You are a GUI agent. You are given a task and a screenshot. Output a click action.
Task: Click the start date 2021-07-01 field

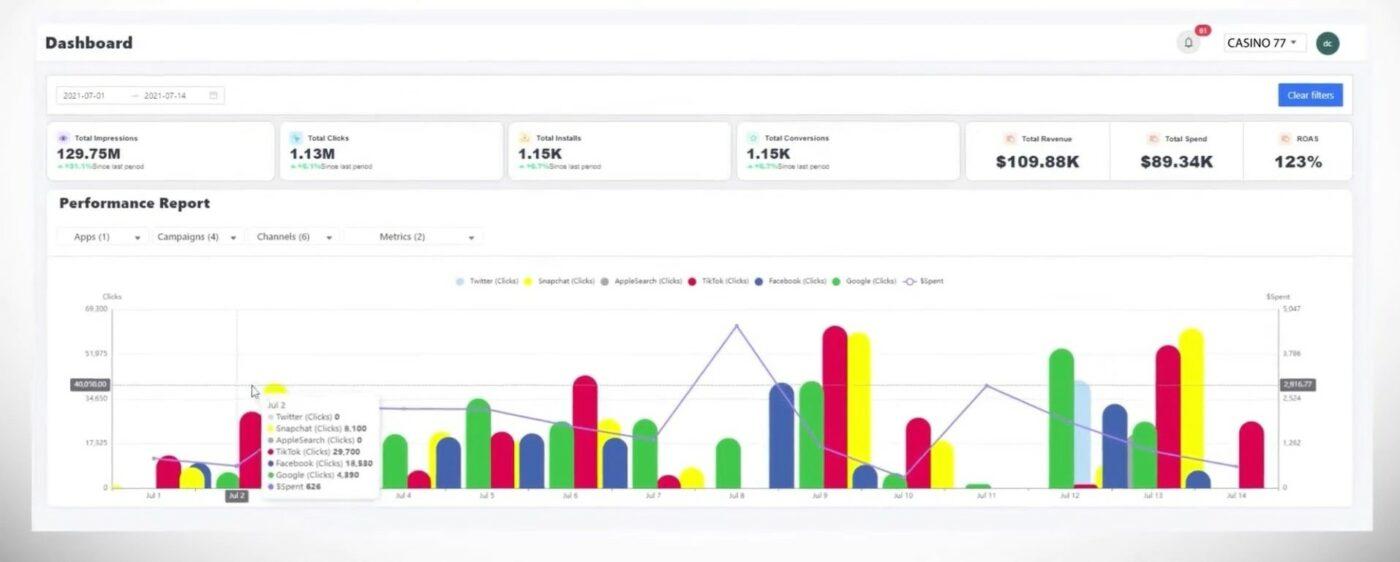coord(85,96)
